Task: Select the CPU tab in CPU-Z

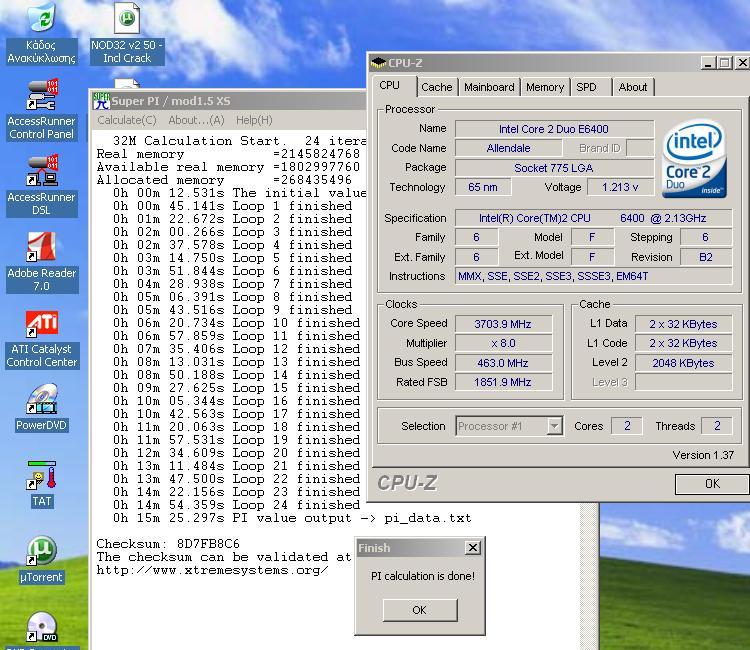Action: pyautogui.click(x=389, y=86)
